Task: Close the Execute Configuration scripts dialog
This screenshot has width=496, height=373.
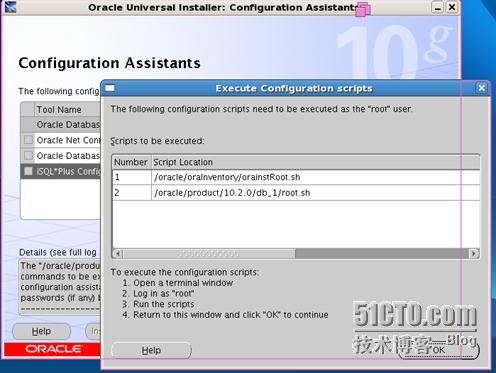Action: click(x=481, y=88)
